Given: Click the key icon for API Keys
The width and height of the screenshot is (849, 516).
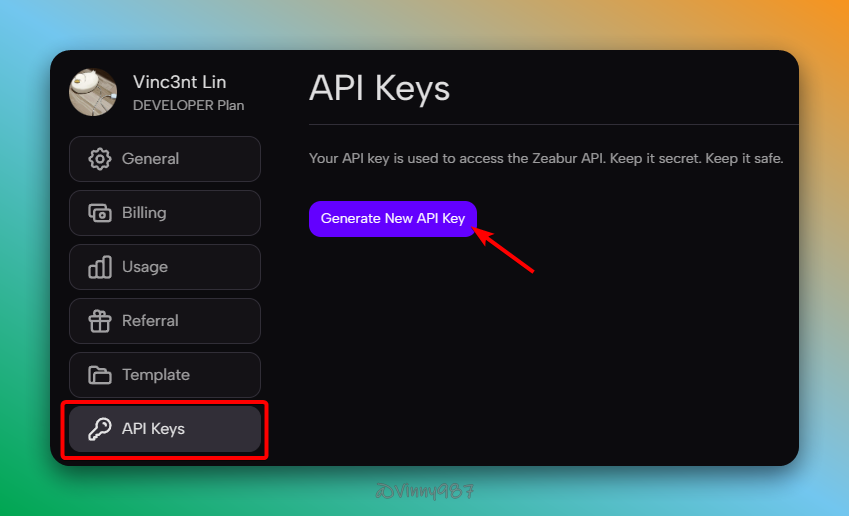Looking at the screenshot, I should coord(100,429).
